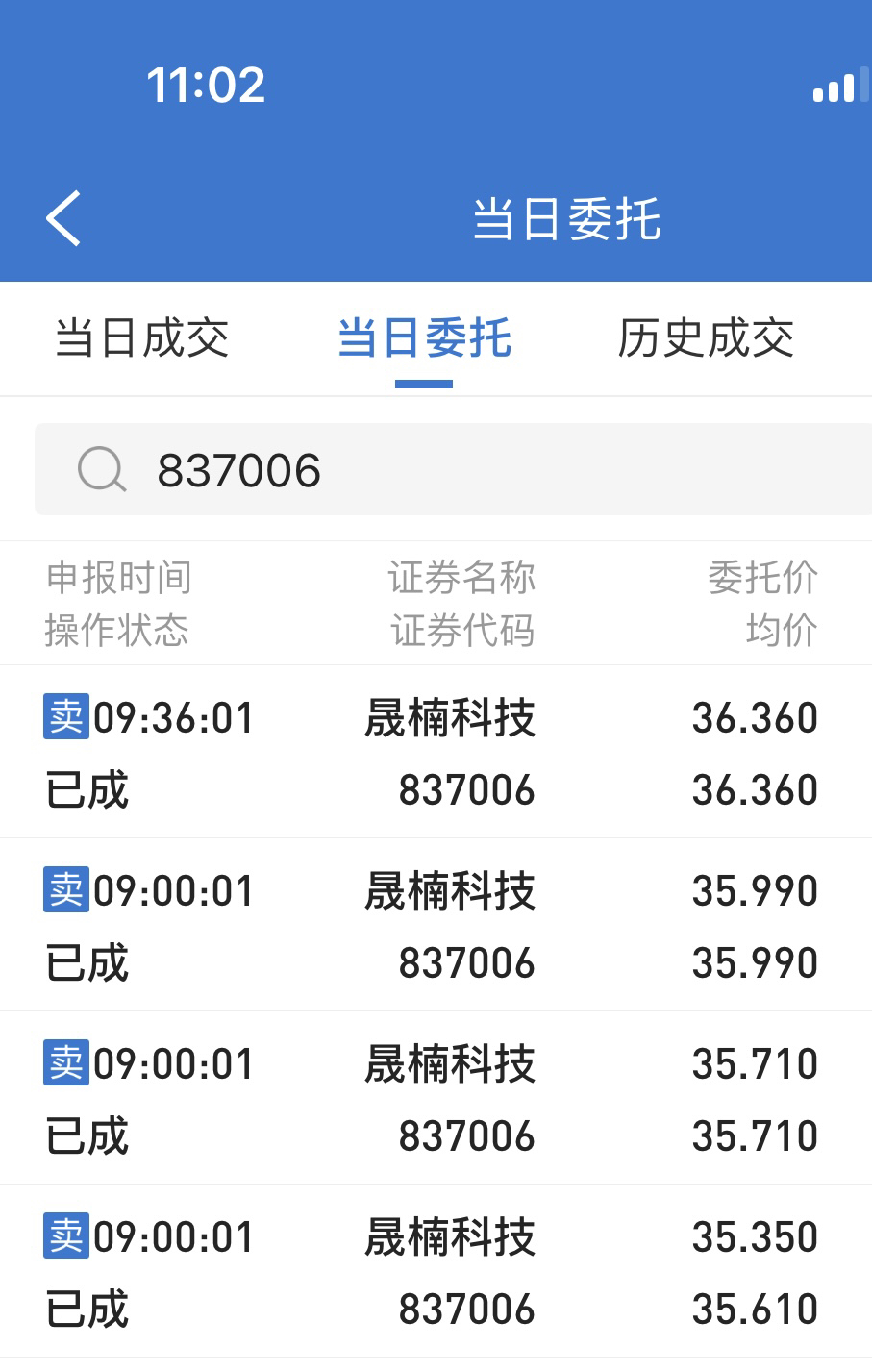Tap the 操作状态 column header
Image resolution: width=872 pixels, height=1372 pixels.
(x=117, y=631)
